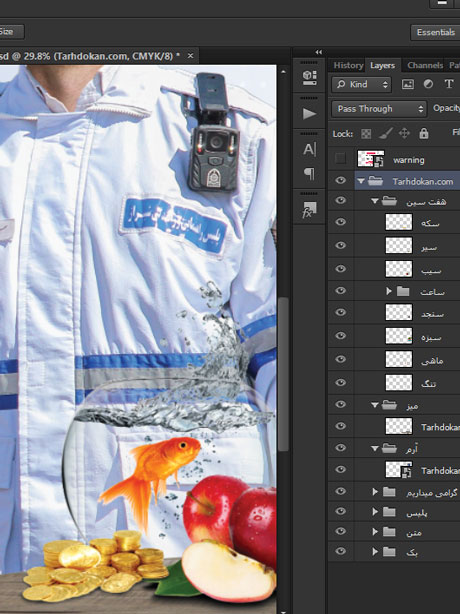Image resolution: width=460 pixels, height=614 pixels.
Task: Open the 3D panel icon
Action: tap(309, 77)
